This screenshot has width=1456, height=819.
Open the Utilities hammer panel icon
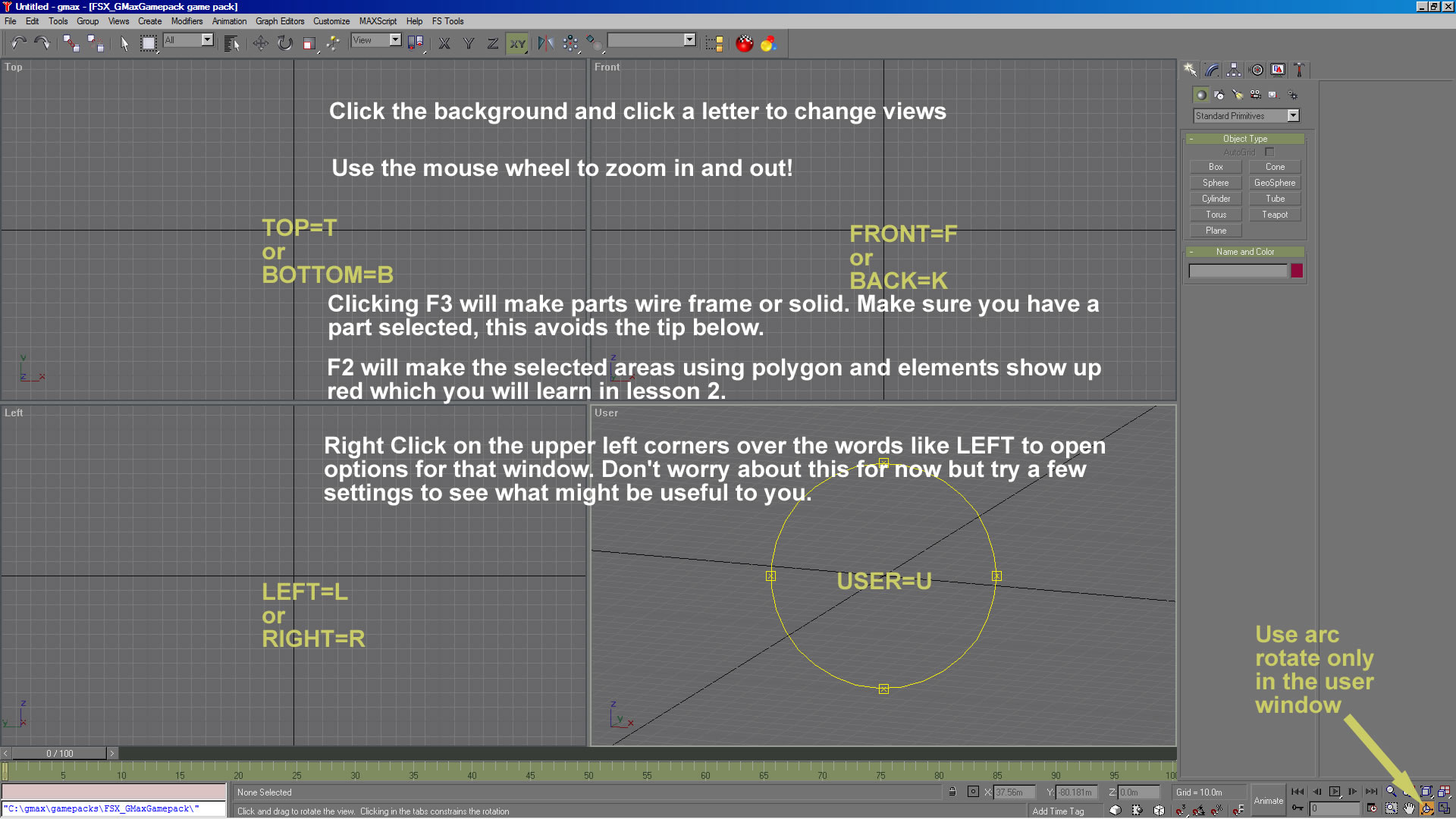click(x=1299, y=70)
